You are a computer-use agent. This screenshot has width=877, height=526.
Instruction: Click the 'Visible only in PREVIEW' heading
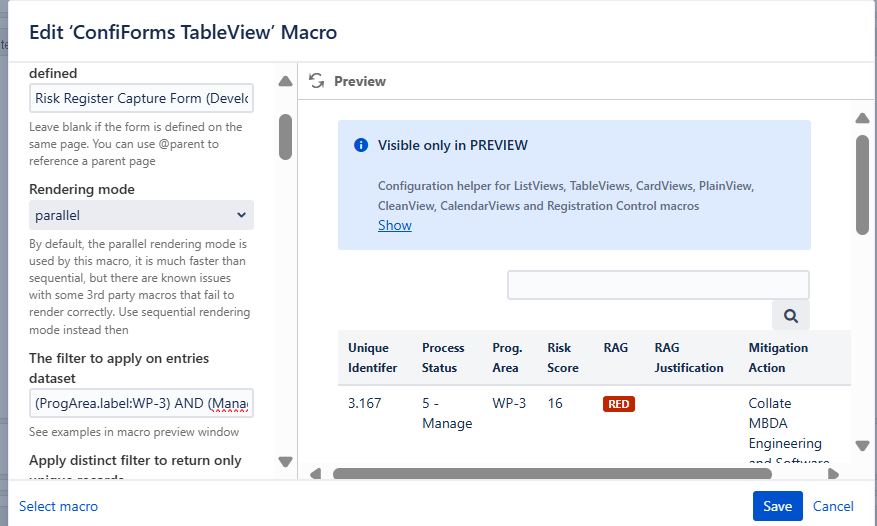point(452,145)
